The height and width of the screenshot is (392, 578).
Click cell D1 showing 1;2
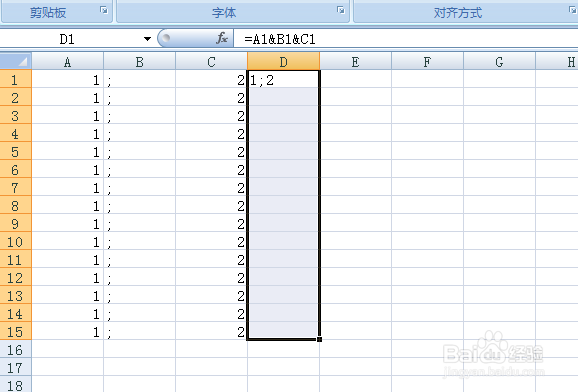[283, 79]
